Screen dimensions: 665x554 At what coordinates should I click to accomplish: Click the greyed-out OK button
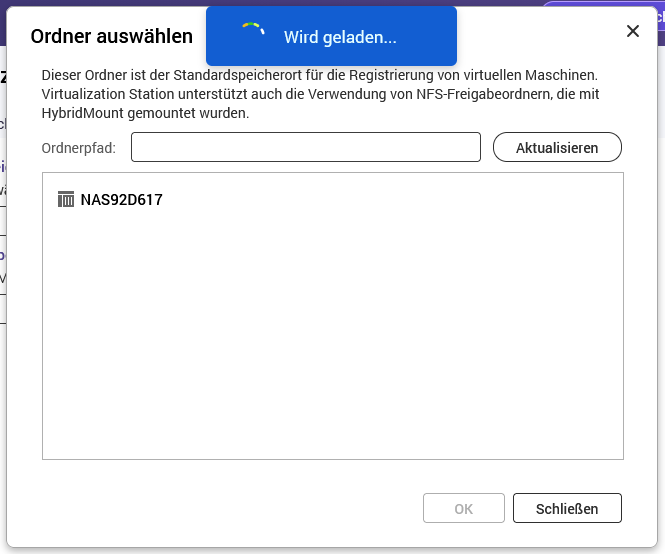pyautogui.click(x=463, y=508)
